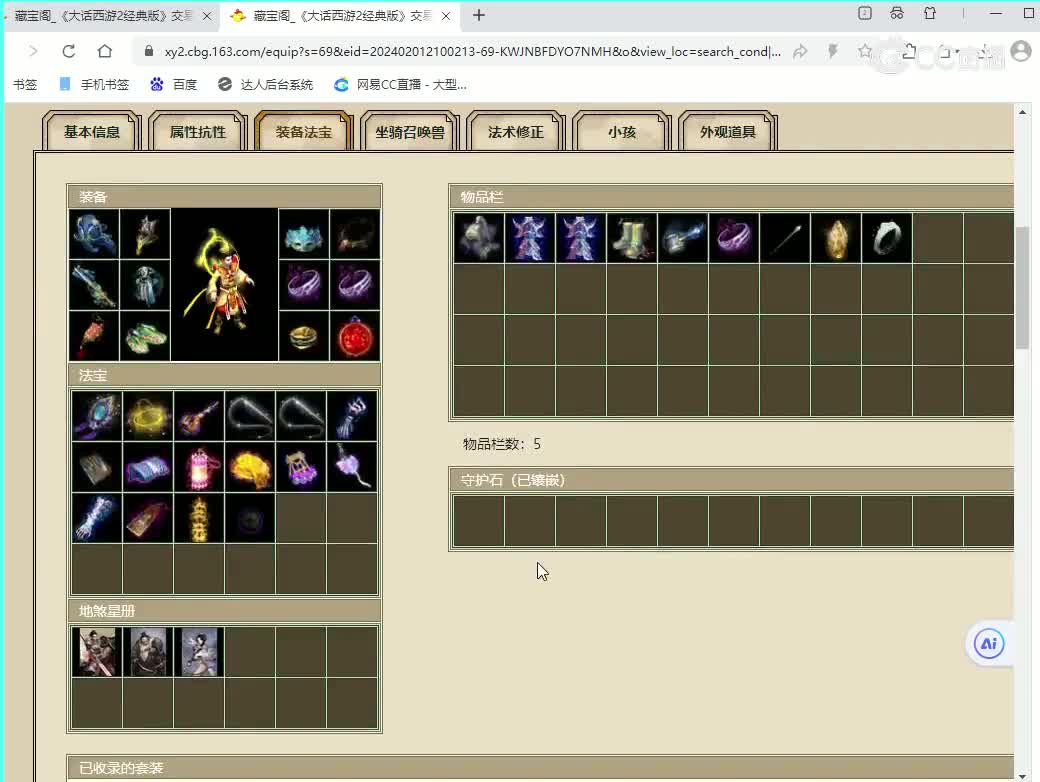Click the blue Ai assistant button
1040x782 pixels.
[x=989, y=643]
